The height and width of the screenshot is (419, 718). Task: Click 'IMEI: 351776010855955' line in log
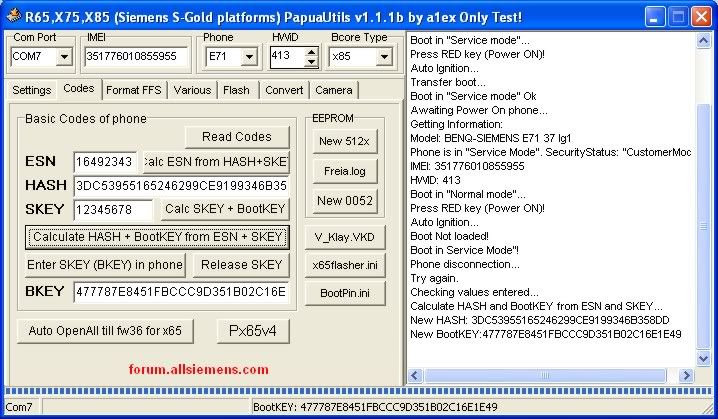coord(467,166)
